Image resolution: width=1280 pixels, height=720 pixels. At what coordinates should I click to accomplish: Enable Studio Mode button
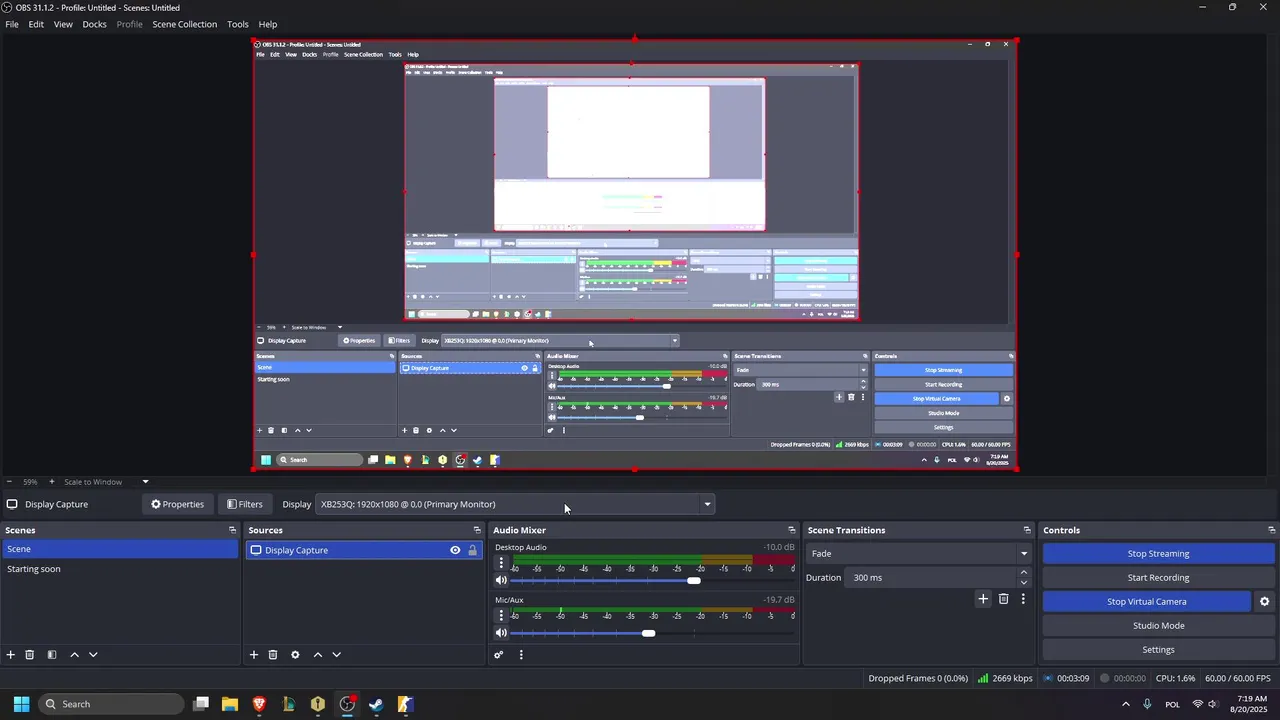click(x=1158, y=626)
